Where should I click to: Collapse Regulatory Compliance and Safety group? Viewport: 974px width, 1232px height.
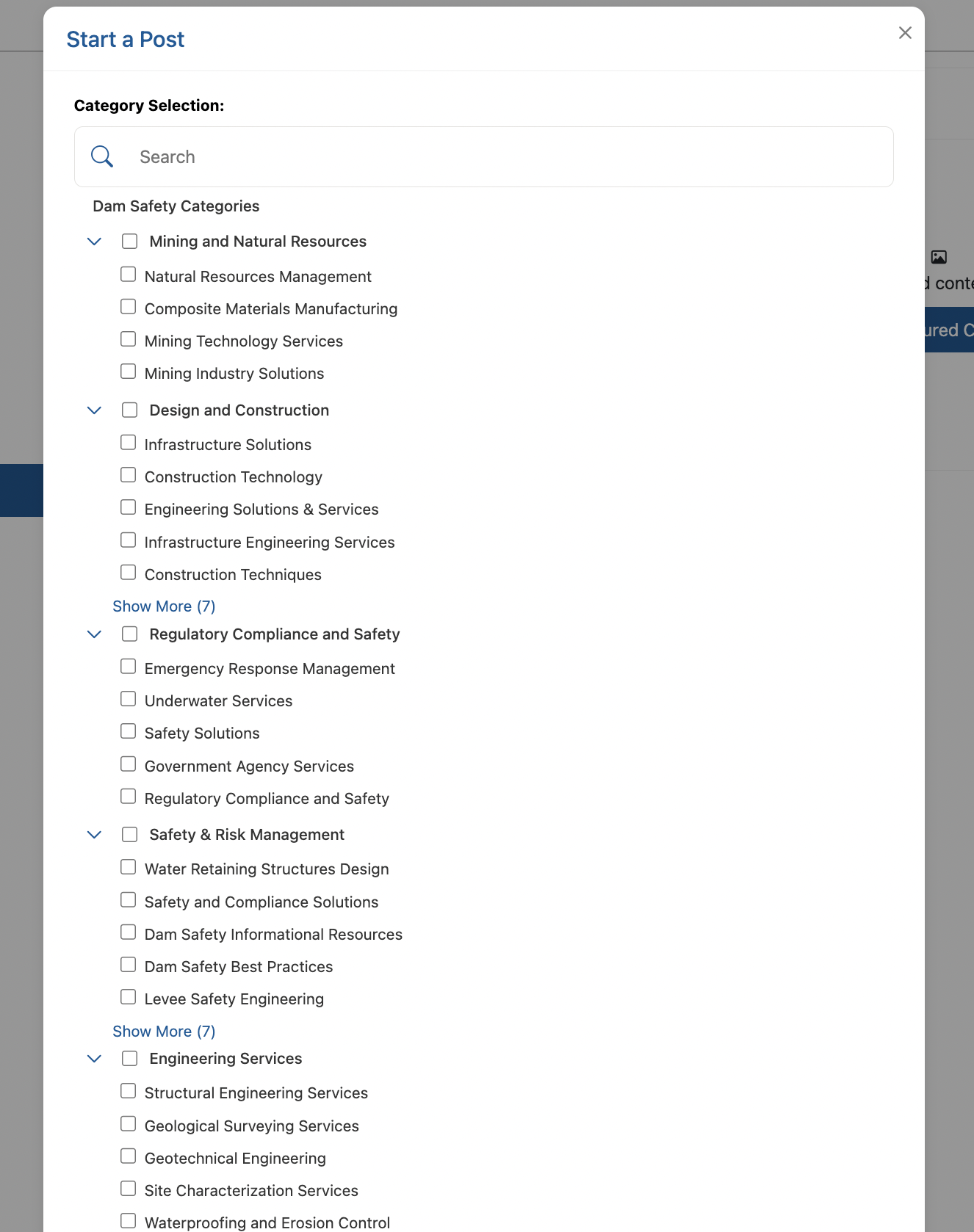point(94,634)
